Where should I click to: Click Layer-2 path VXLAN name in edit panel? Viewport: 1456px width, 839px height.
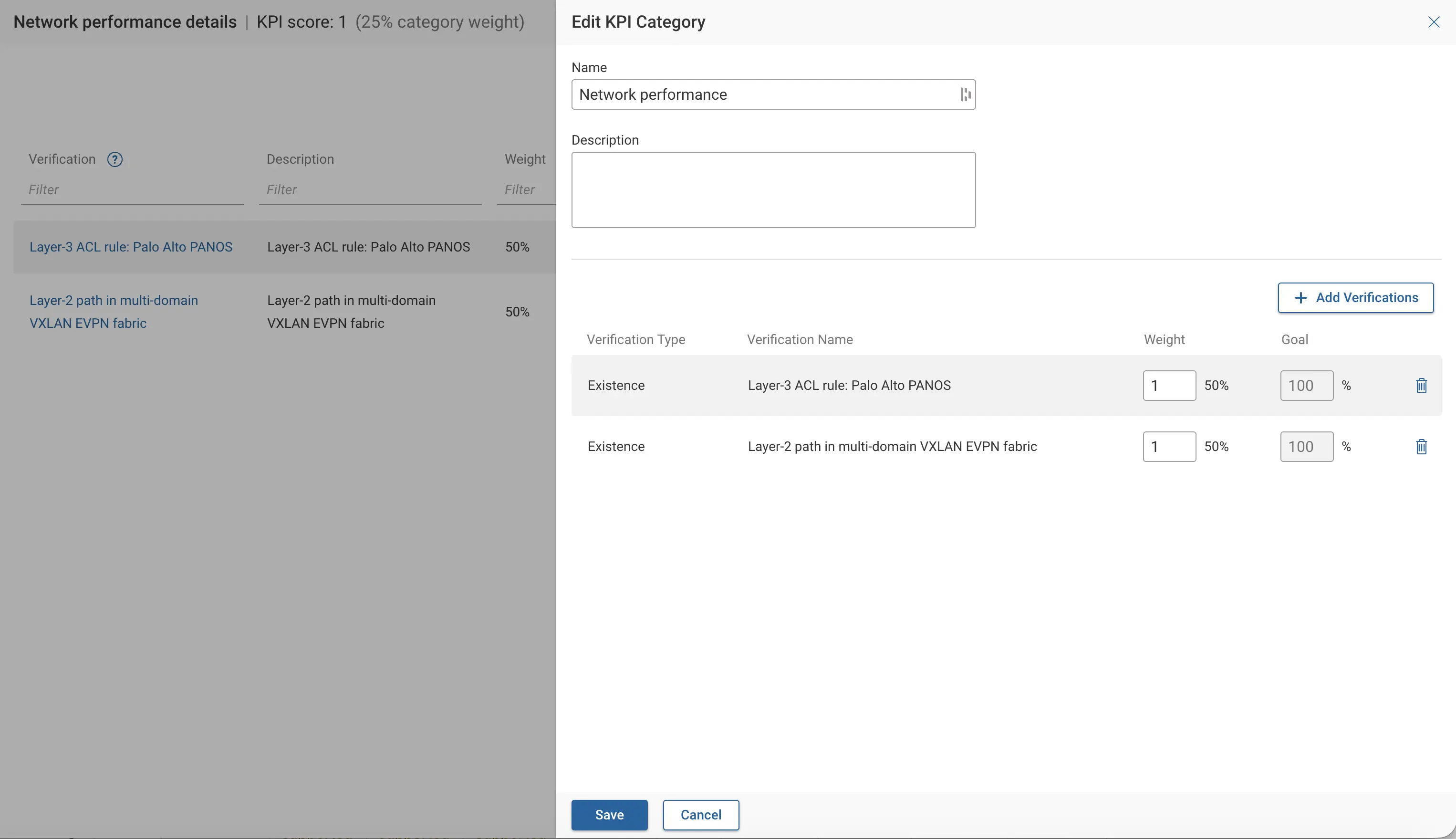pos(892,447)
